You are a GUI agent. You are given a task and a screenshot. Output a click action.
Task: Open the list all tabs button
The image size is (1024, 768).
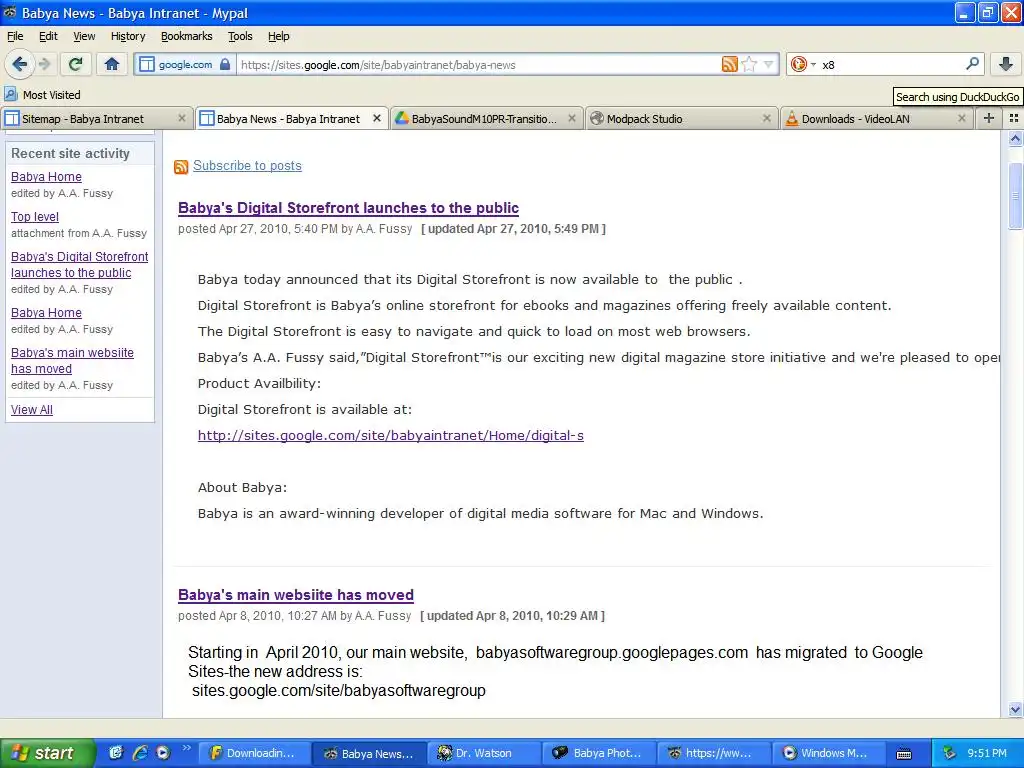(1014, 118)
